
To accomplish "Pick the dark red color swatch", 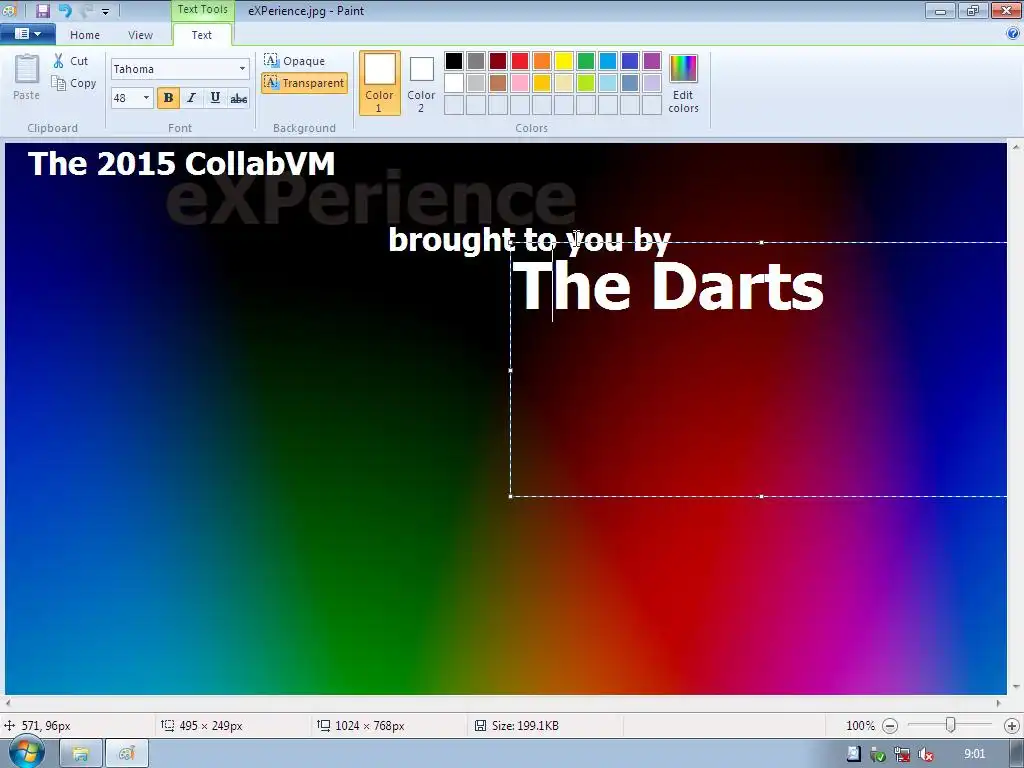I will click(498, 61).
